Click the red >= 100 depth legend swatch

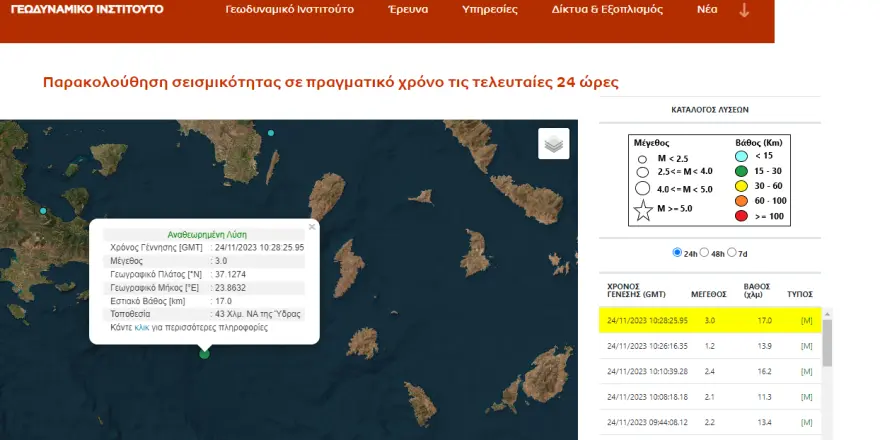(x=741, y=216)
